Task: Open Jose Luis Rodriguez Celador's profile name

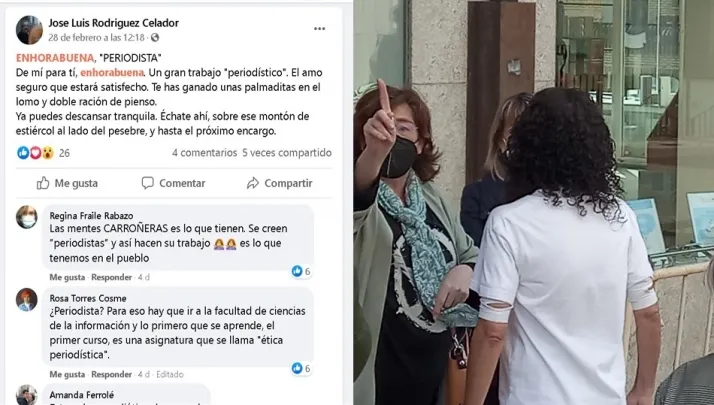Action: pyautogui.click(x=113, y=23)
